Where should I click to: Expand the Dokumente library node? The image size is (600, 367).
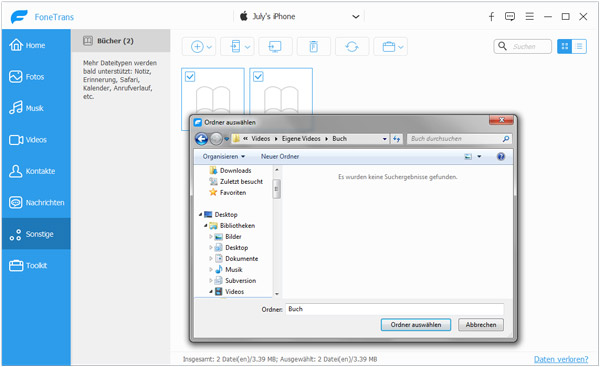211,258
